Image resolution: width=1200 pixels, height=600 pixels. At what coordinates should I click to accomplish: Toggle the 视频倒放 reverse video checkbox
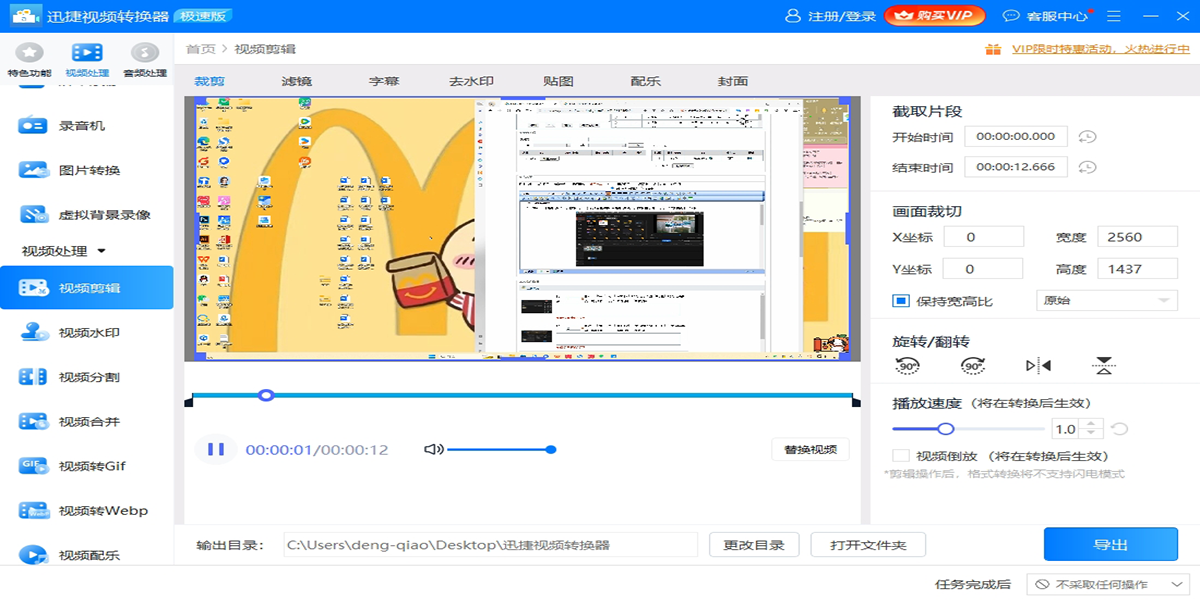(901, 456)
